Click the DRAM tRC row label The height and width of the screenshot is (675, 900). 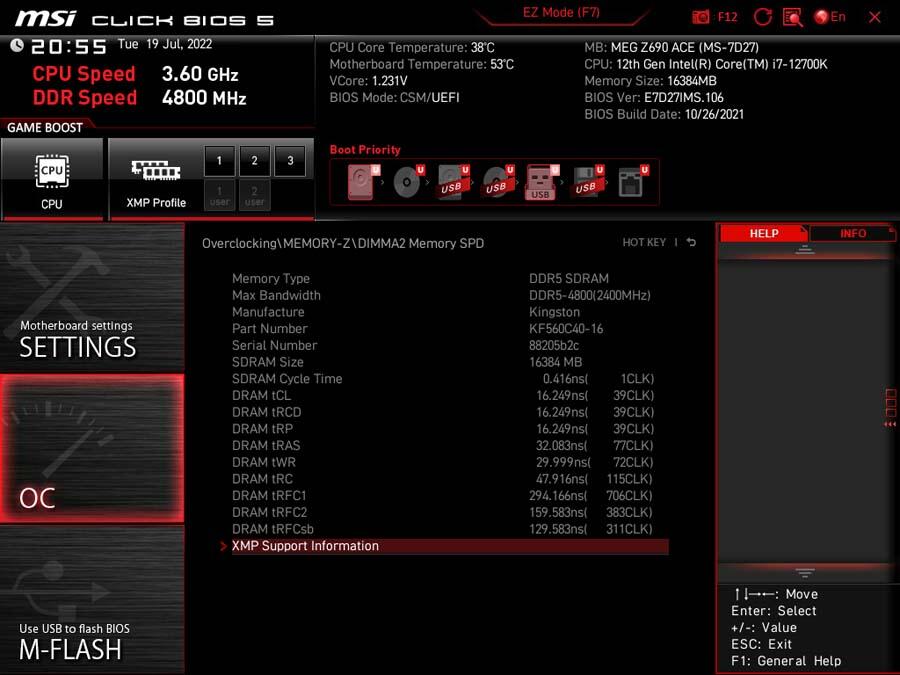click(262, 479)
